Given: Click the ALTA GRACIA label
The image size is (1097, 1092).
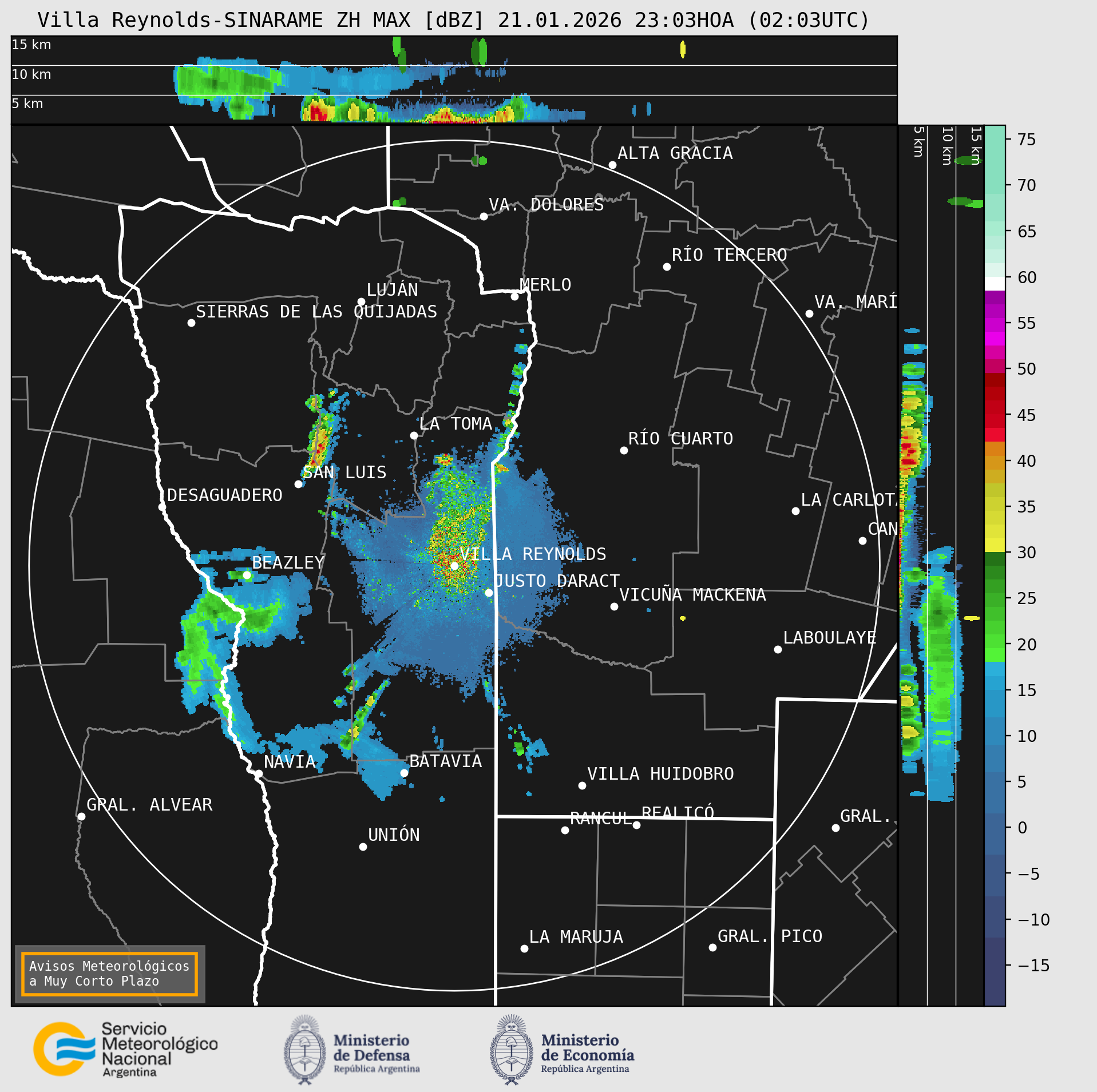Looking at the screenshot, I should (675, 153).
